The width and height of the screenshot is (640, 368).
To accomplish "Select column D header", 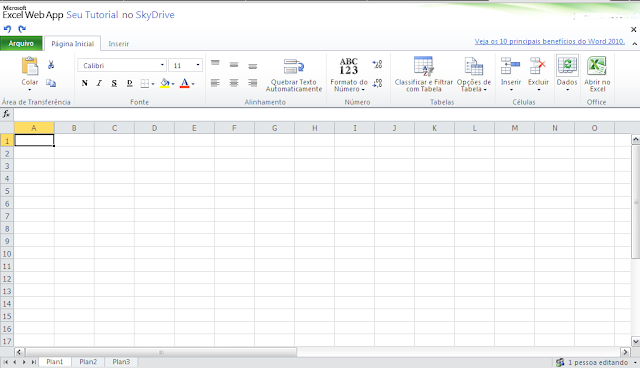I will [154, 128].
